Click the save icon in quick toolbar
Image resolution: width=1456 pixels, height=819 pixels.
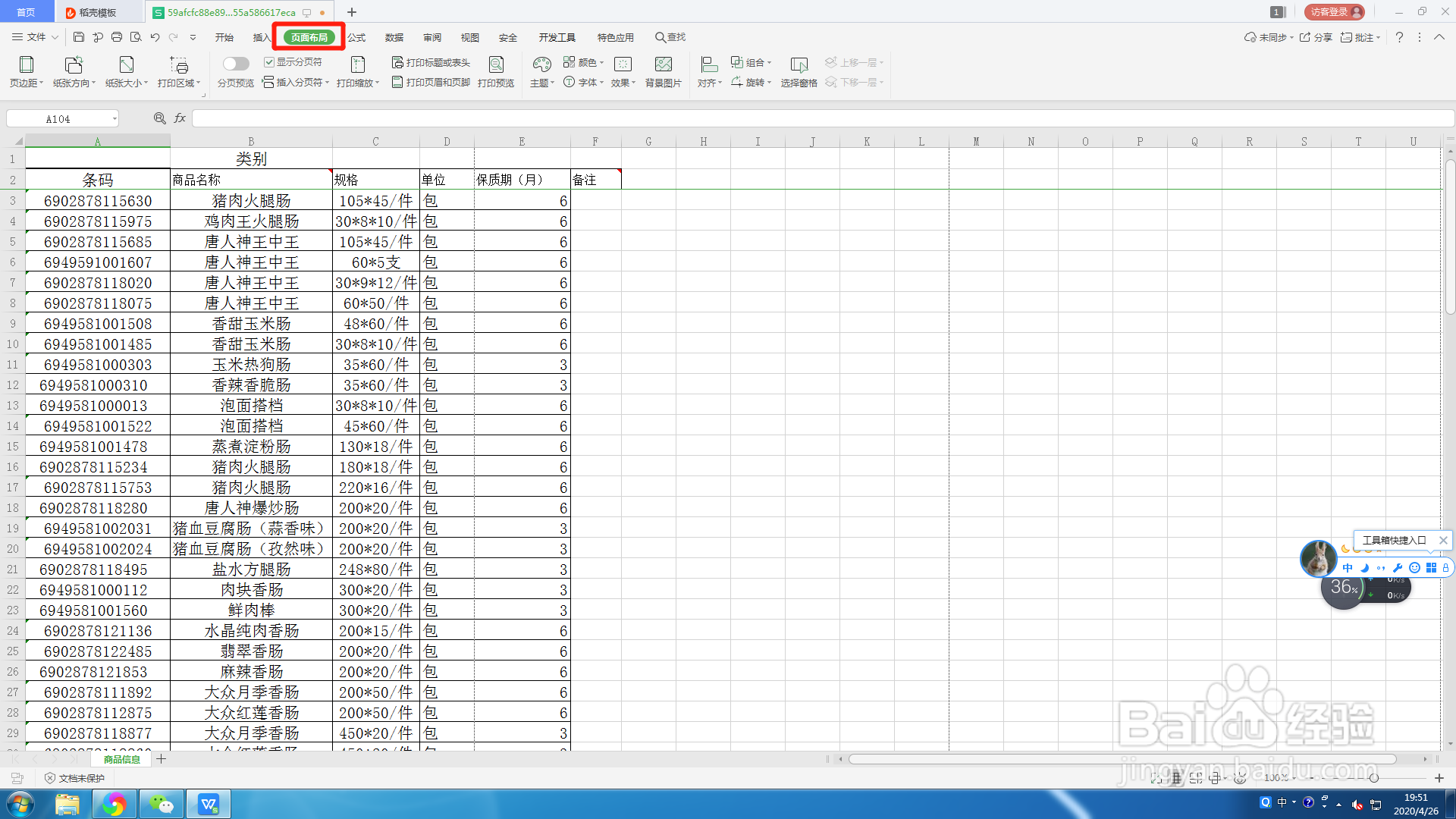click(79, 36)
